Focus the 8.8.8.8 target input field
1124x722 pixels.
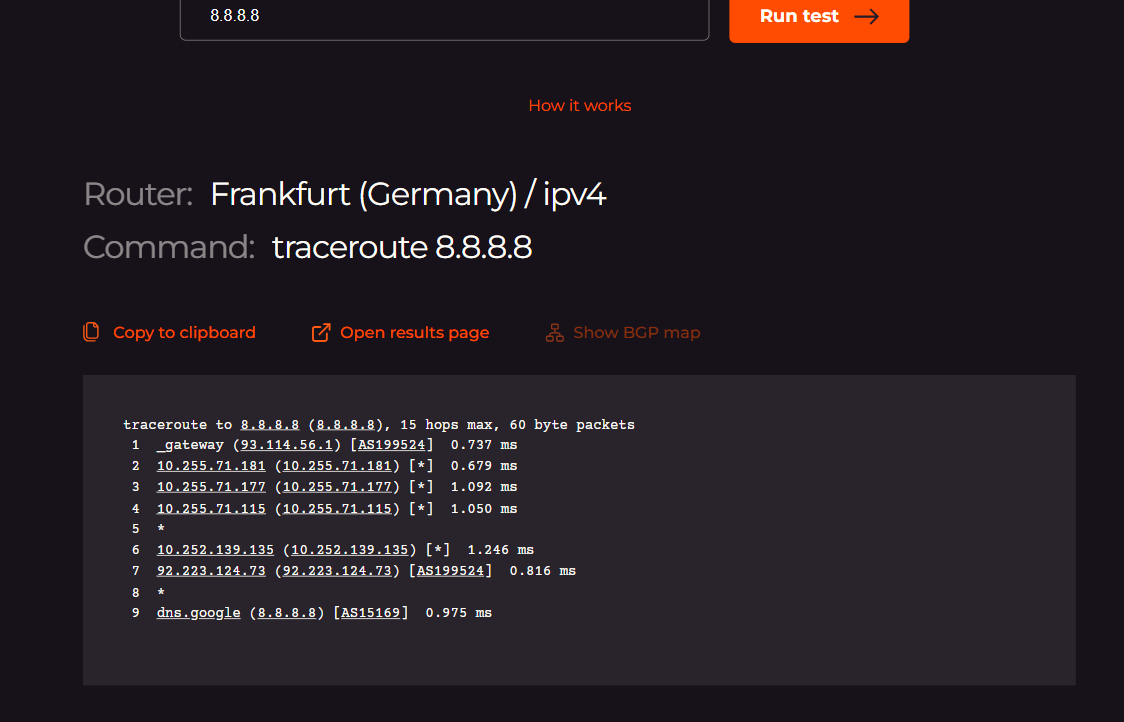(444, 17)
